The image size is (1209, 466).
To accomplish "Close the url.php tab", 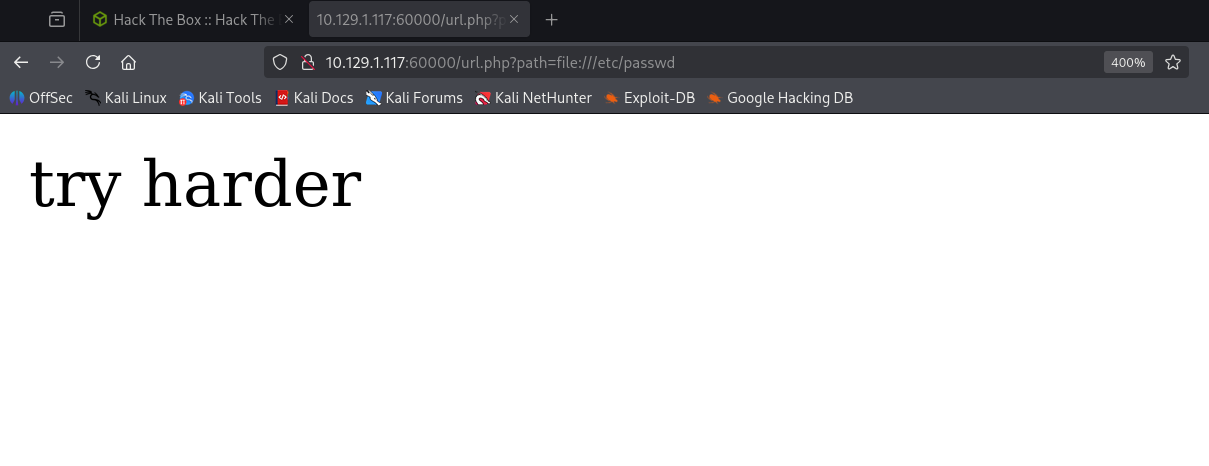I will point(512,19).
